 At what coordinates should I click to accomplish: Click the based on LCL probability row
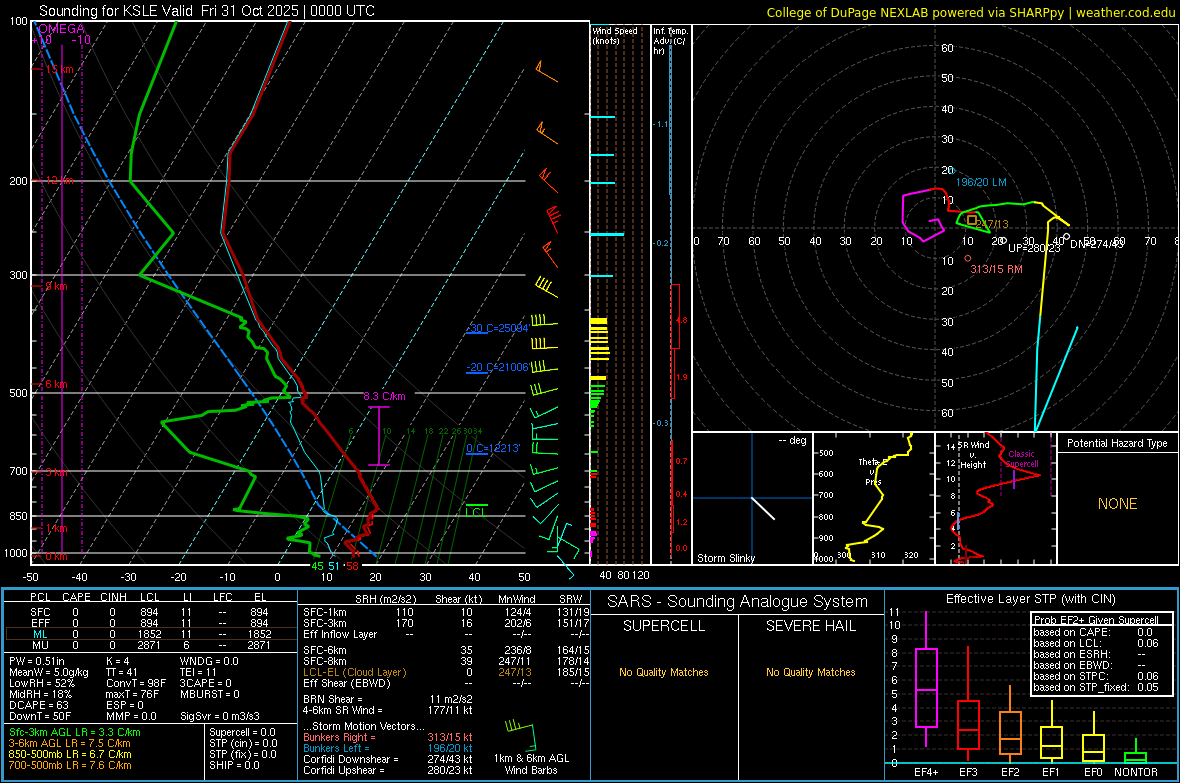(x=1096, y=643)
